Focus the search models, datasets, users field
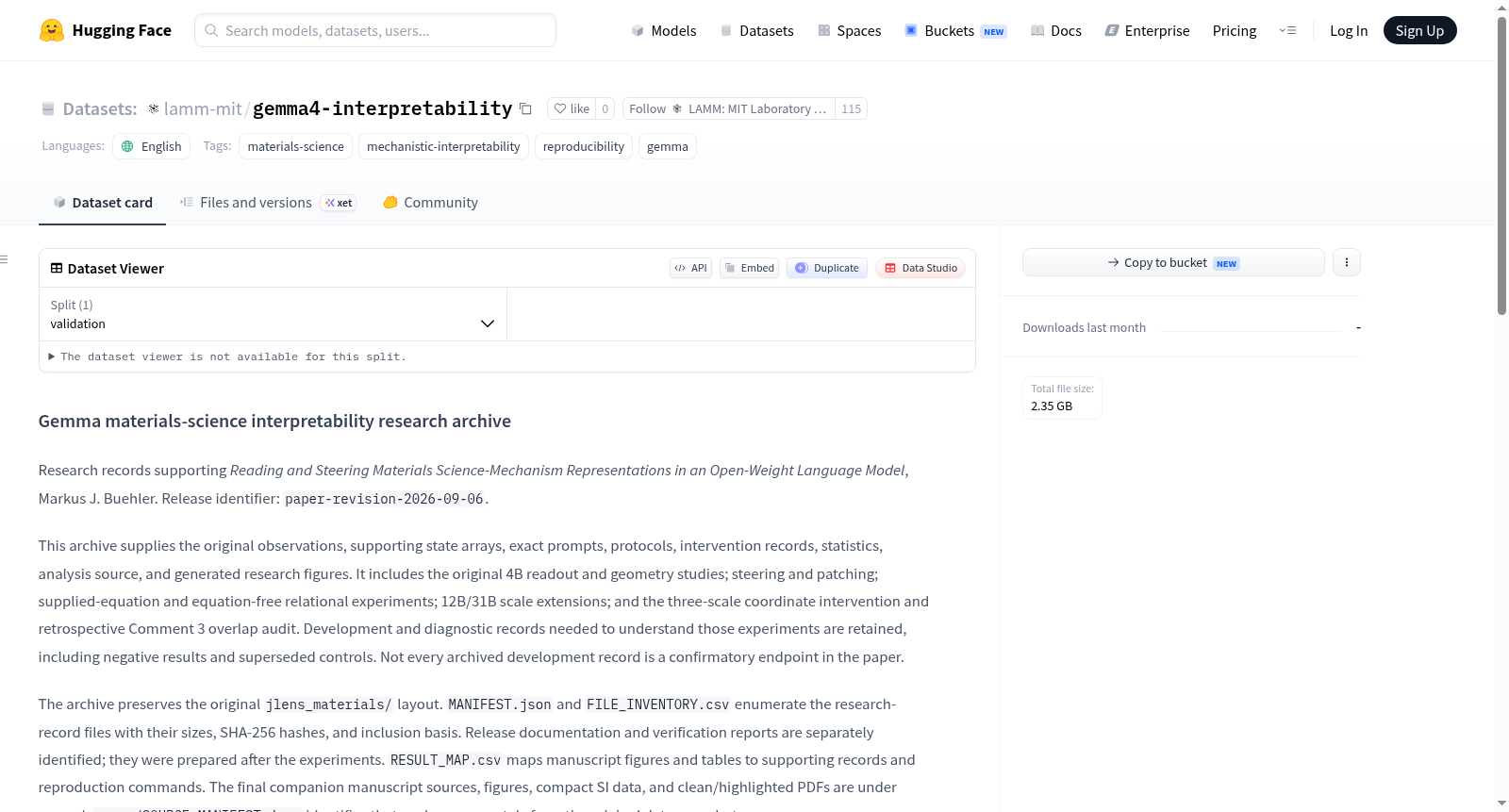 (375, 30)
